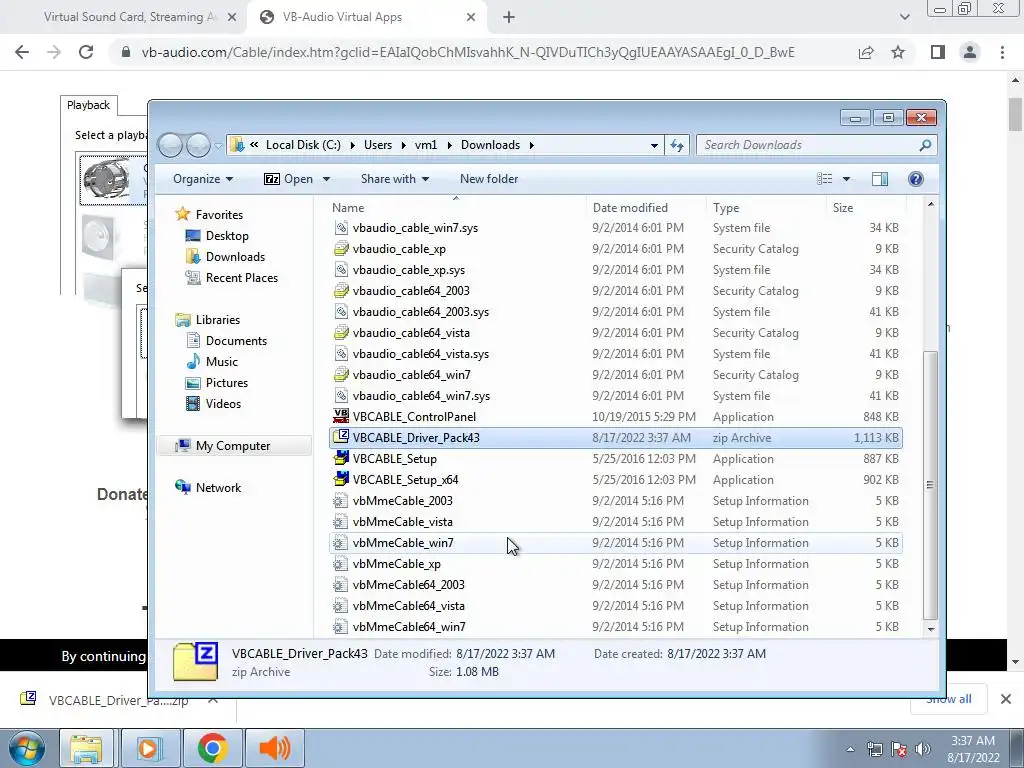Screen dimensions: 1024x768
Task: Open Pictures library
Action: tap(216, 383)
